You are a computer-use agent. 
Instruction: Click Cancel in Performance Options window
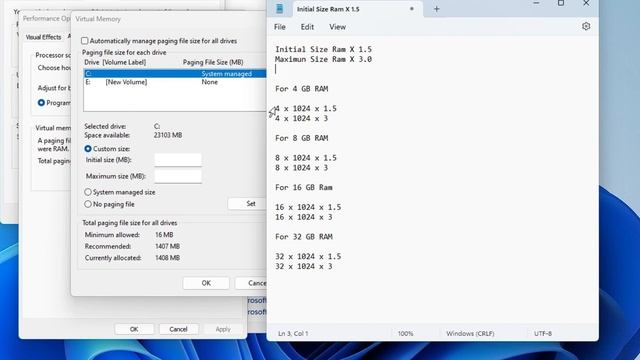tap(178, 329)
